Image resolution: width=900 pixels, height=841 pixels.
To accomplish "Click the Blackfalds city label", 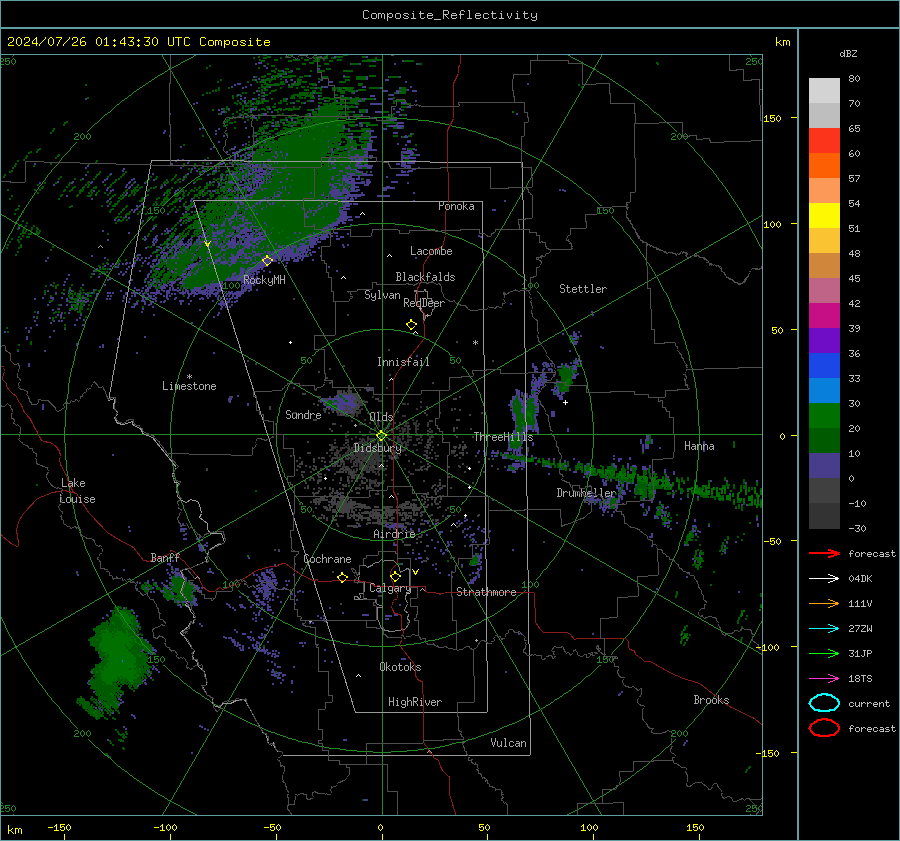I will click(x=425, y=277).
